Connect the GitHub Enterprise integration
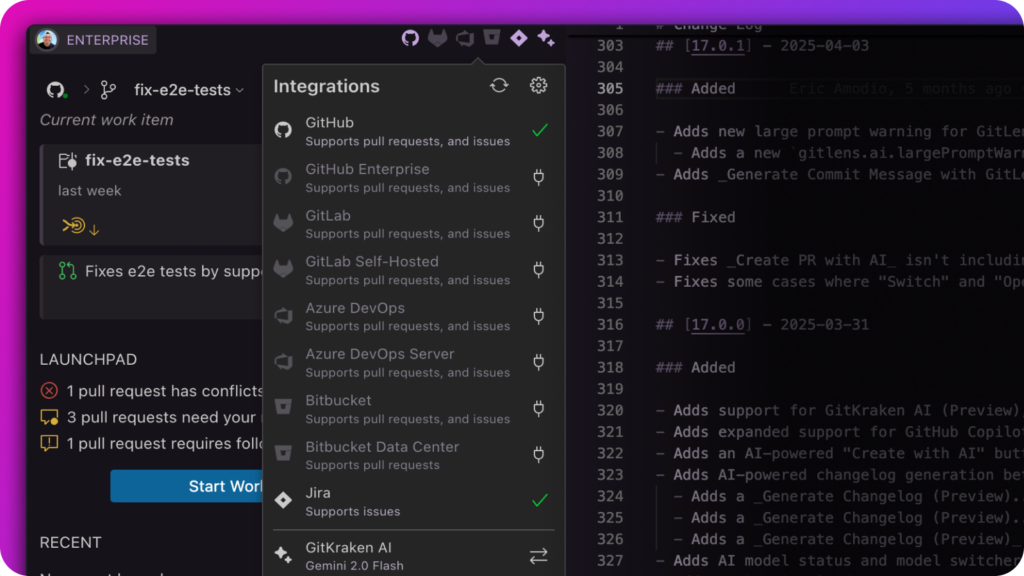This screenshot has height=576, width=1024. (x=539, y=176)
